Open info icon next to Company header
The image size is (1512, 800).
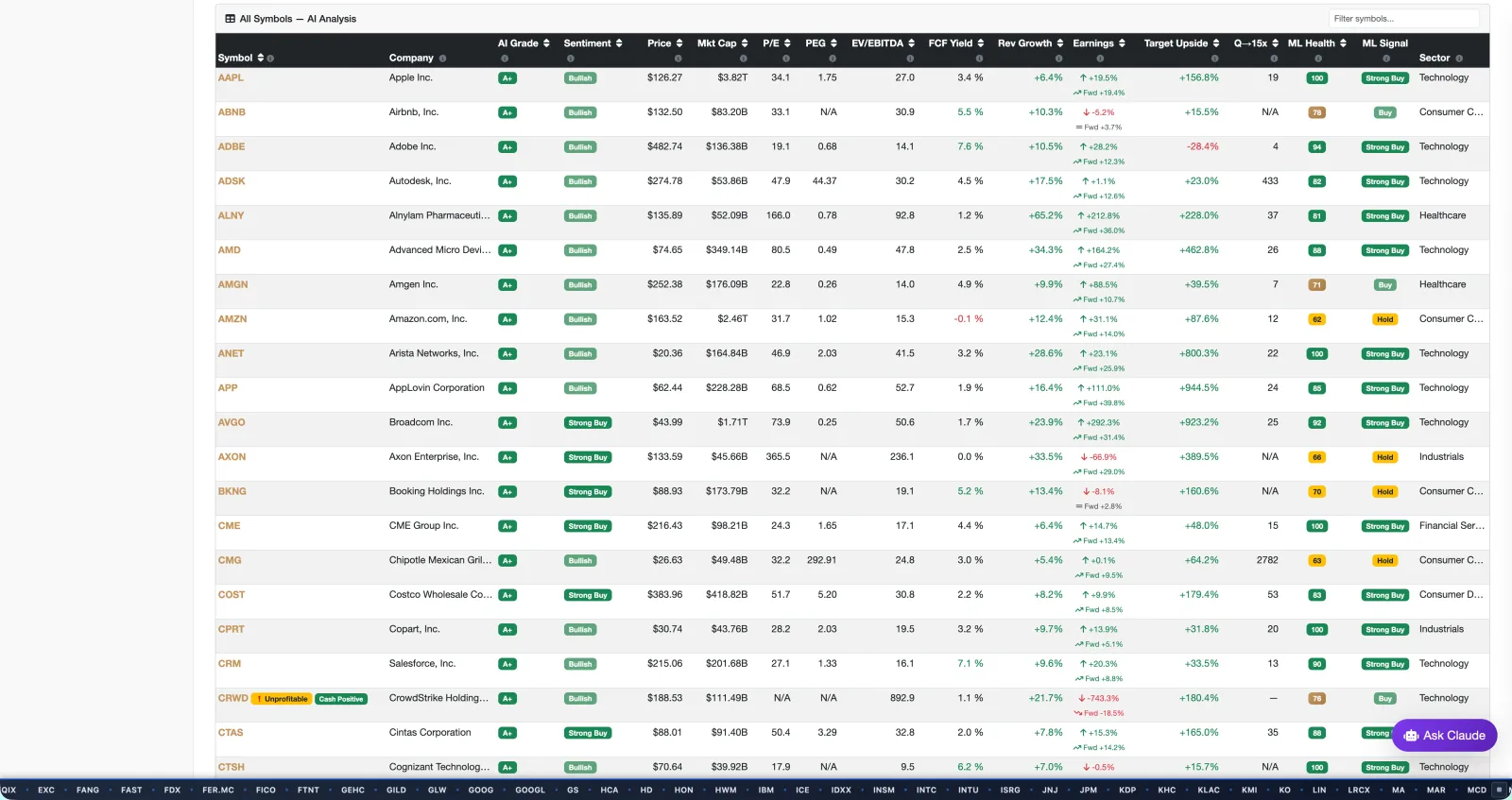(442, 59)
